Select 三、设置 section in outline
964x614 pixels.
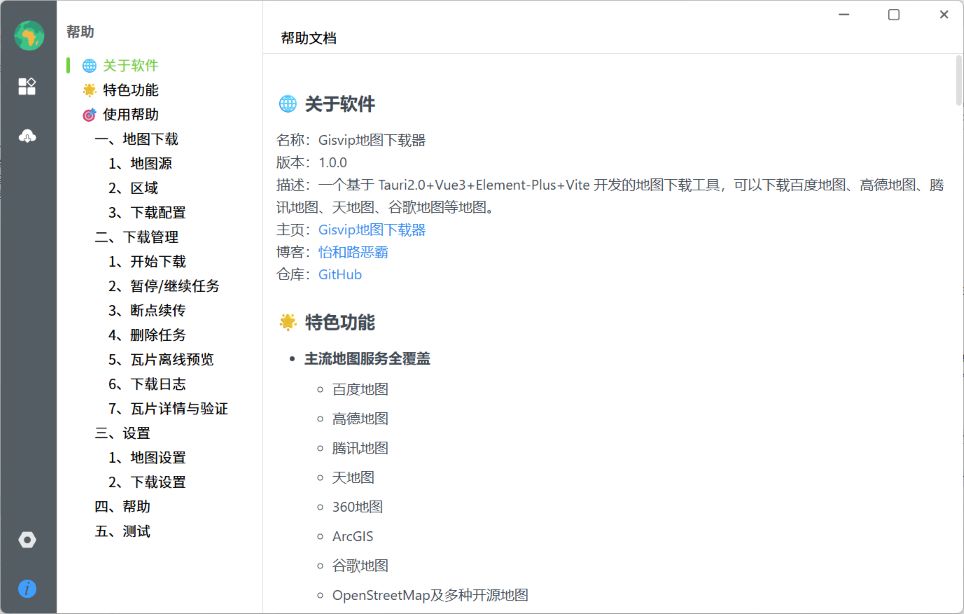tap(122, 433)
